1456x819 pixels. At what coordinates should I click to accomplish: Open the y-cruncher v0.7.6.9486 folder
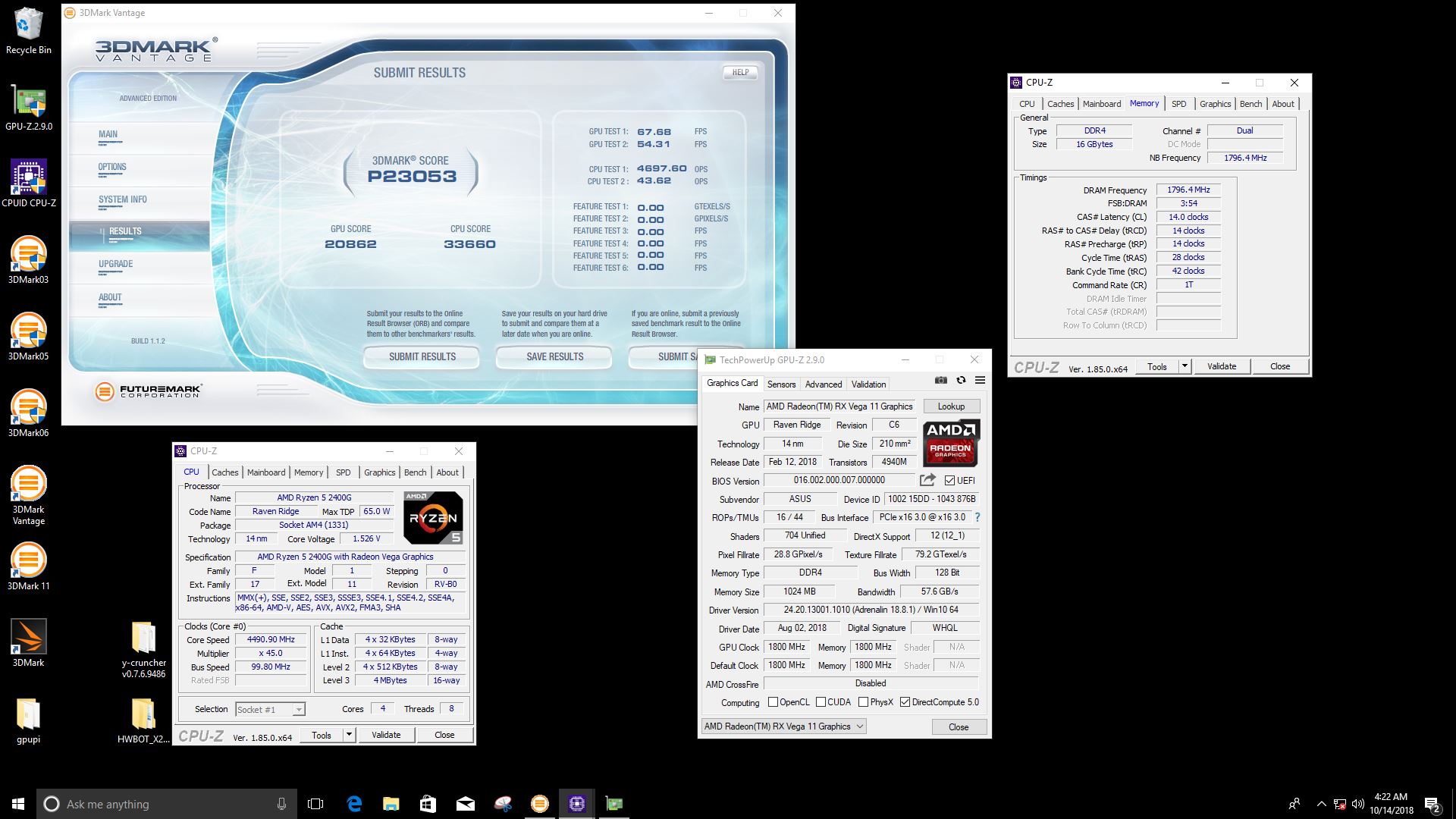click(x=143, y=650)
